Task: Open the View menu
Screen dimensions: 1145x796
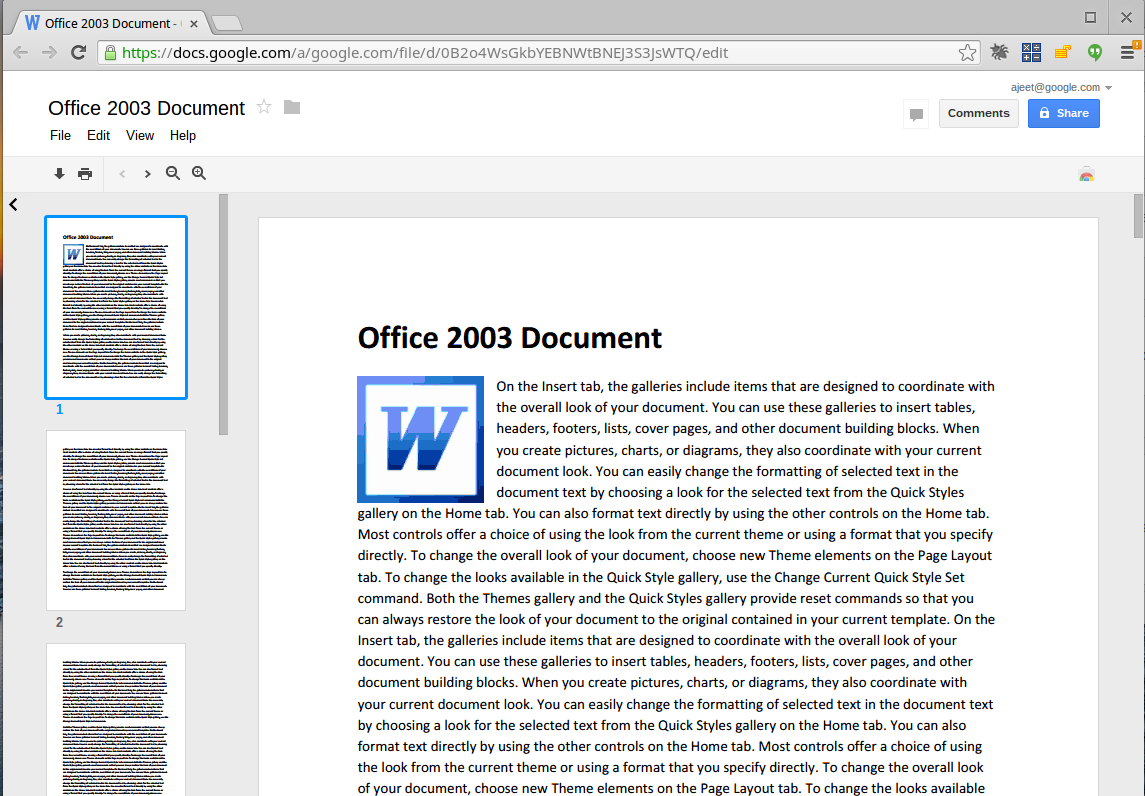Action: (140, 136)
